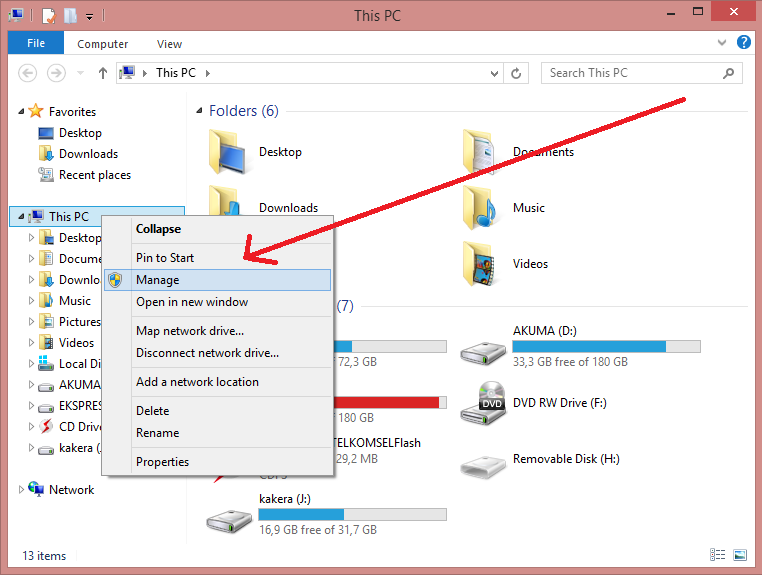The image size is (762, 575).
Task: Expand the Music node in navigation tree
Action: [x=31, y=301]
